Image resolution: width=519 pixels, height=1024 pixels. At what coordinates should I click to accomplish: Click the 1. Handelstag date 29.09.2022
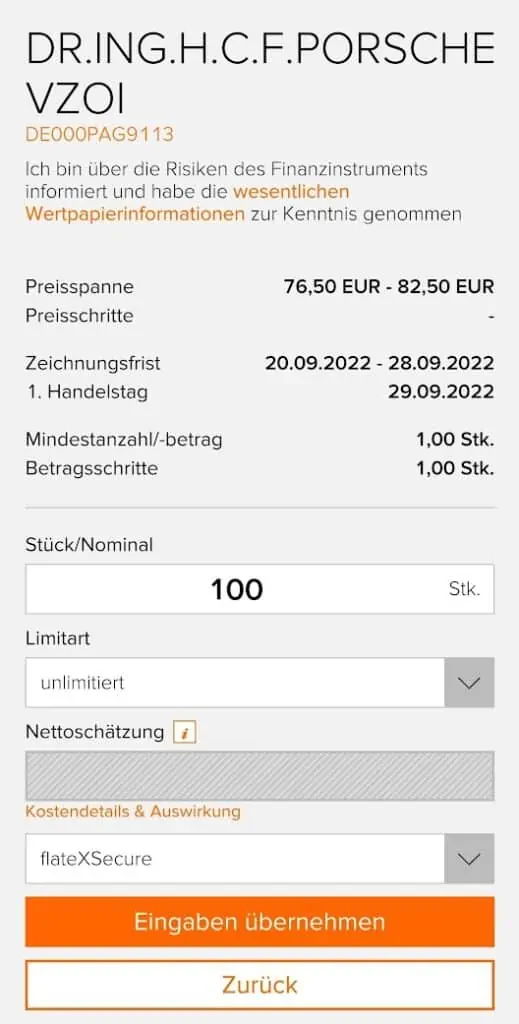[441, 392]
